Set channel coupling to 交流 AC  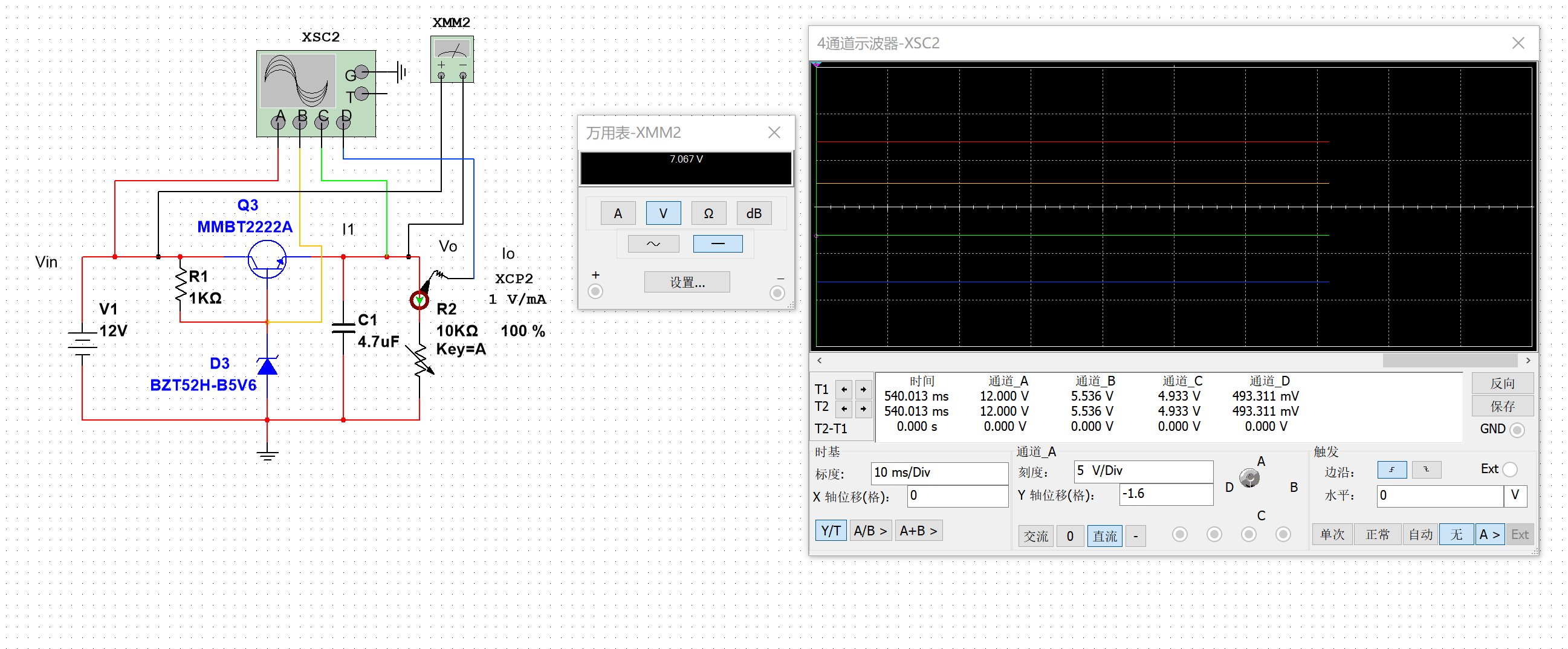point(1035,536)
